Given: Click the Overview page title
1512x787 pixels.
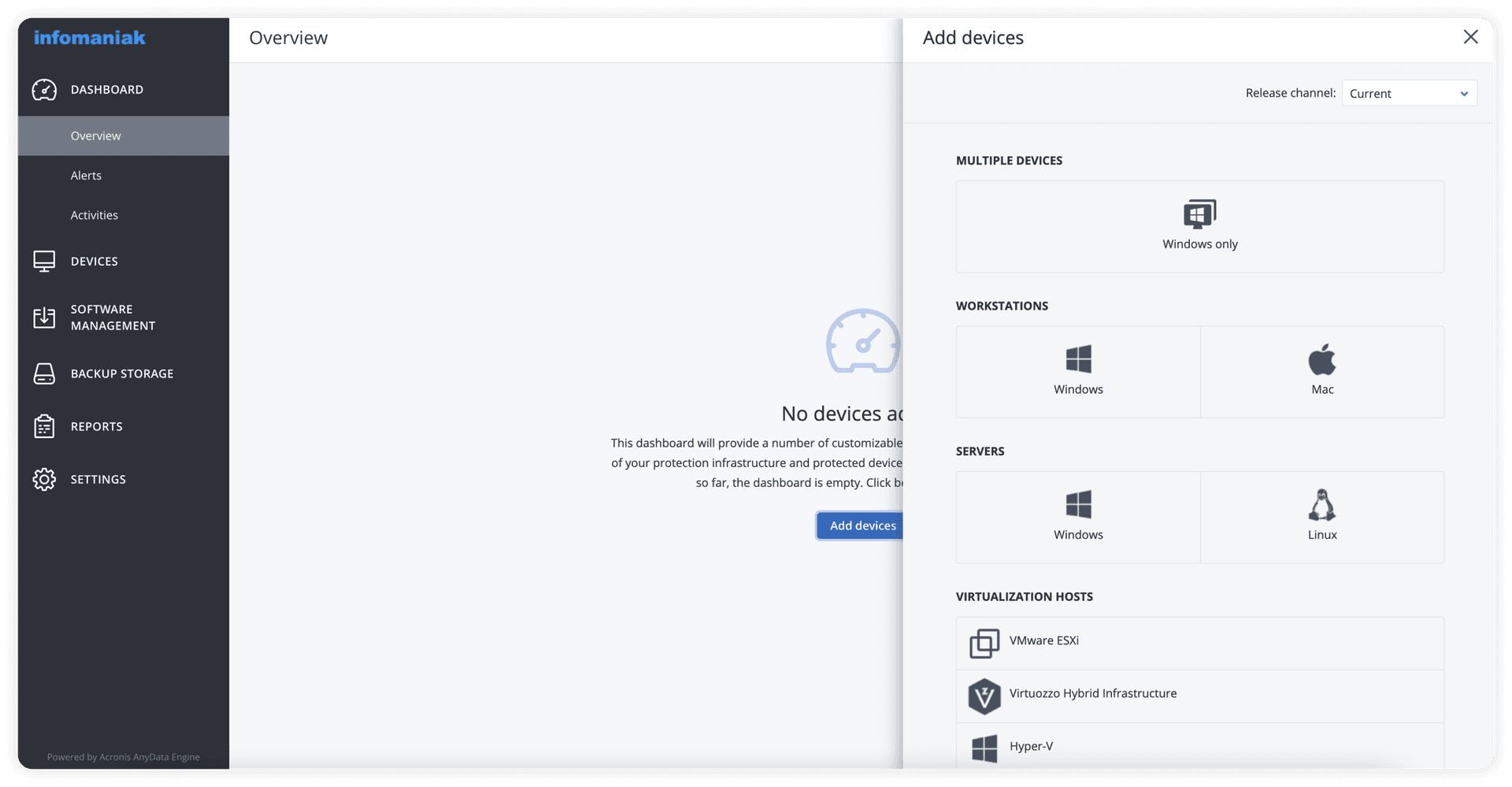Looking at the screenshot, I should [x=288, y=38].
